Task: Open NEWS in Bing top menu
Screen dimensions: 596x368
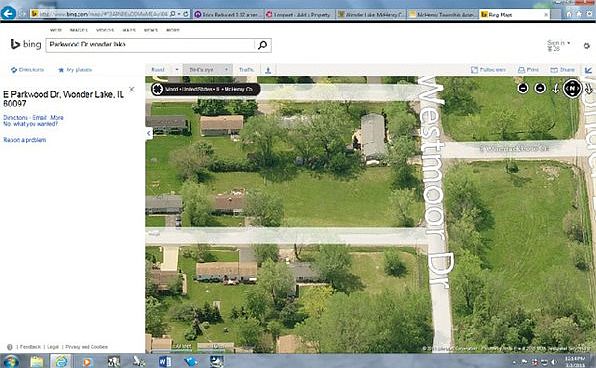Action: coord(151,30)
